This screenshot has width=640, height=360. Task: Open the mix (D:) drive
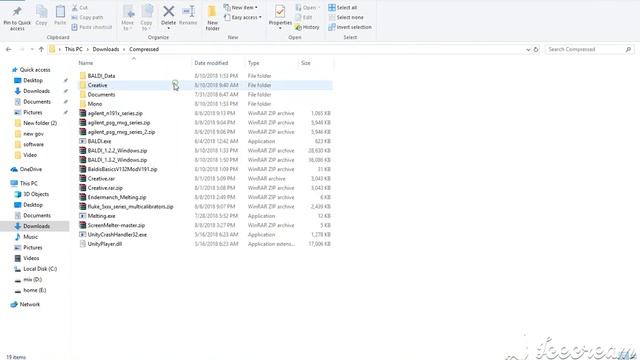click(x=32, y=280)
